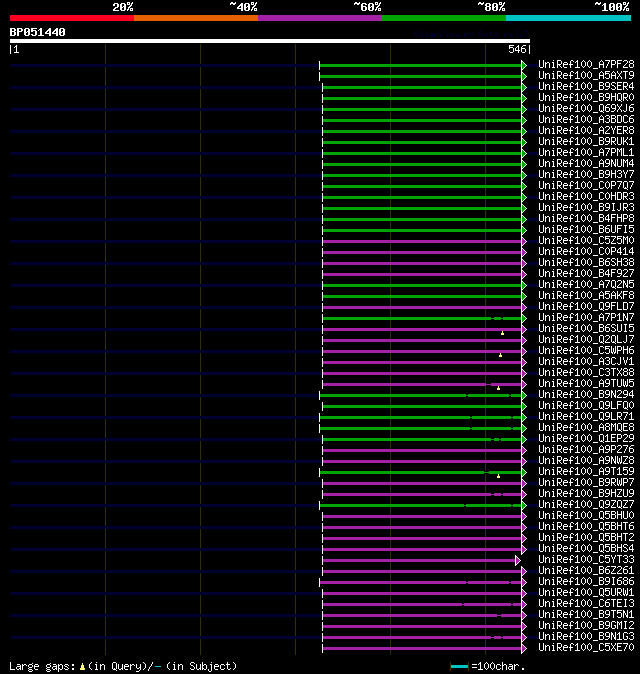Select UniRef100_A9NUM4 label
The width and height of the screenshot is (640, 674).
(x=586, y=163)
